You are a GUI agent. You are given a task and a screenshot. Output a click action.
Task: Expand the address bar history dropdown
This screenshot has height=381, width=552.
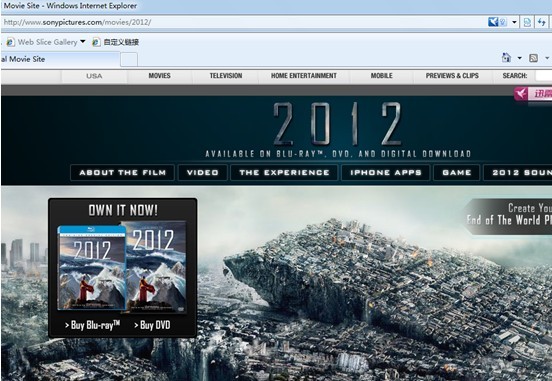pyautogui.click(x=514, y=23)
